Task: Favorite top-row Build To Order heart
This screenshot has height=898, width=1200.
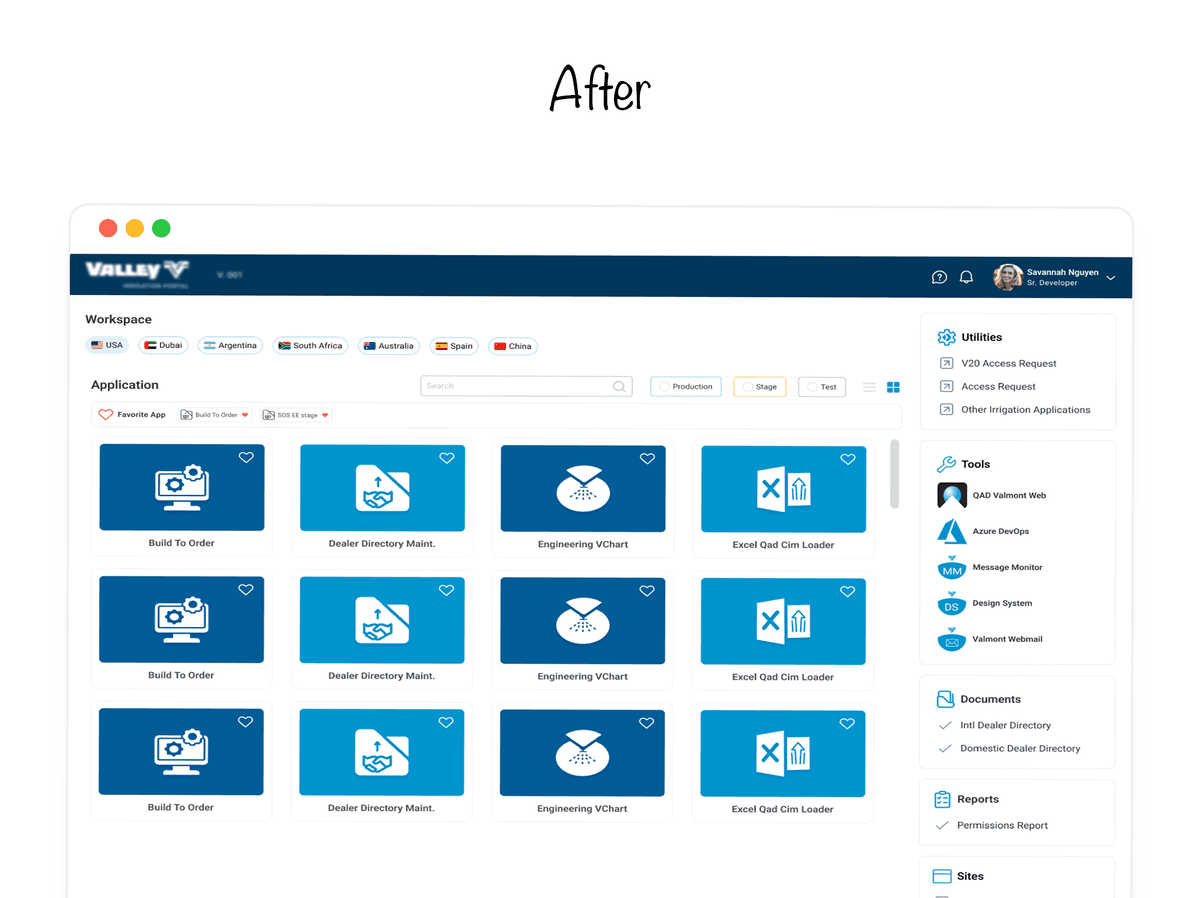Action: (x=246, y=458)
